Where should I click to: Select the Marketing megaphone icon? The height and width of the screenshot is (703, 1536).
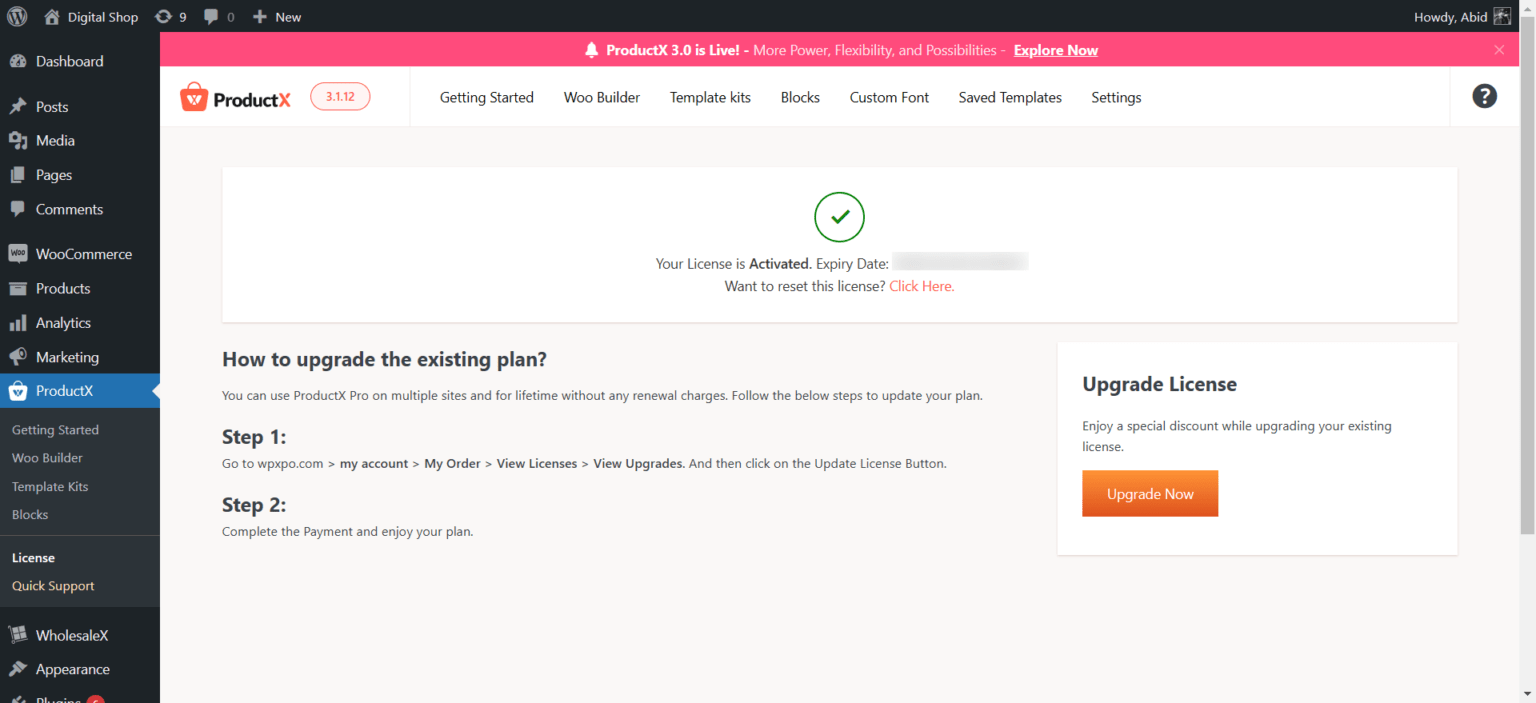coord(20,357)
